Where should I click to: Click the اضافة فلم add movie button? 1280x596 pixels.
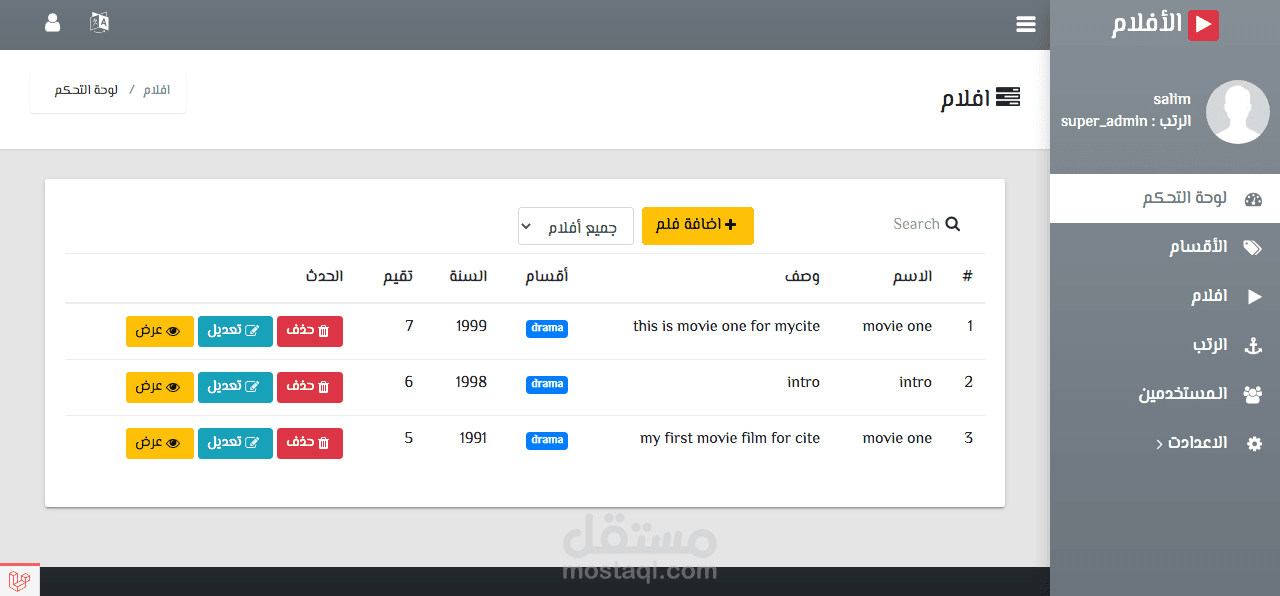pos(697,226)
